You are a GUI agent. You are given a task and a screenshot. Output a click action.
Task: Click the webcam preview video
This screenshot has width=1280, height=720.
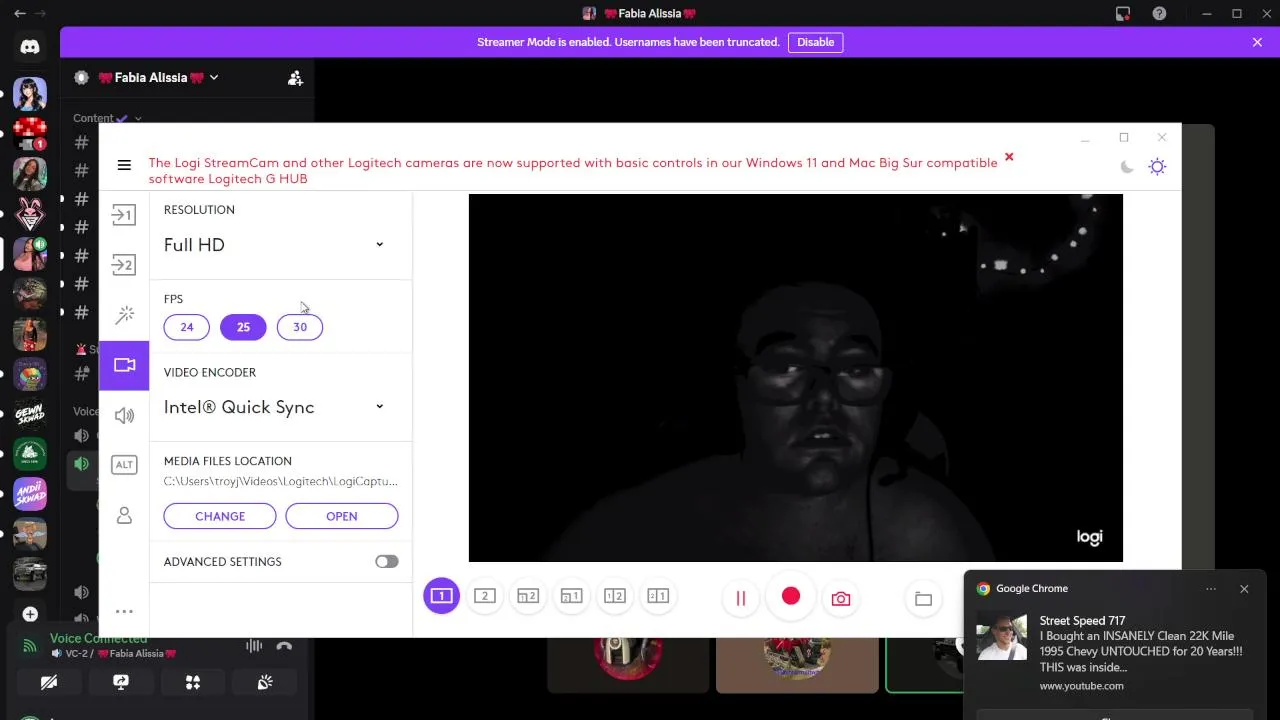click(796, 378)
